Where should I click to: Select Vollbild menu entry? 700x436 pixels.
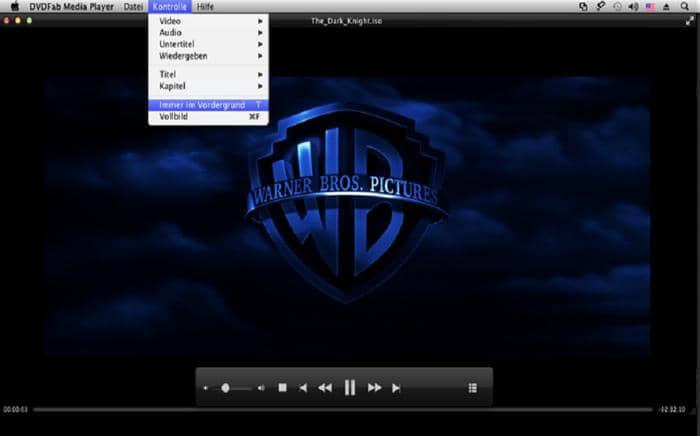tap(208, 116)
